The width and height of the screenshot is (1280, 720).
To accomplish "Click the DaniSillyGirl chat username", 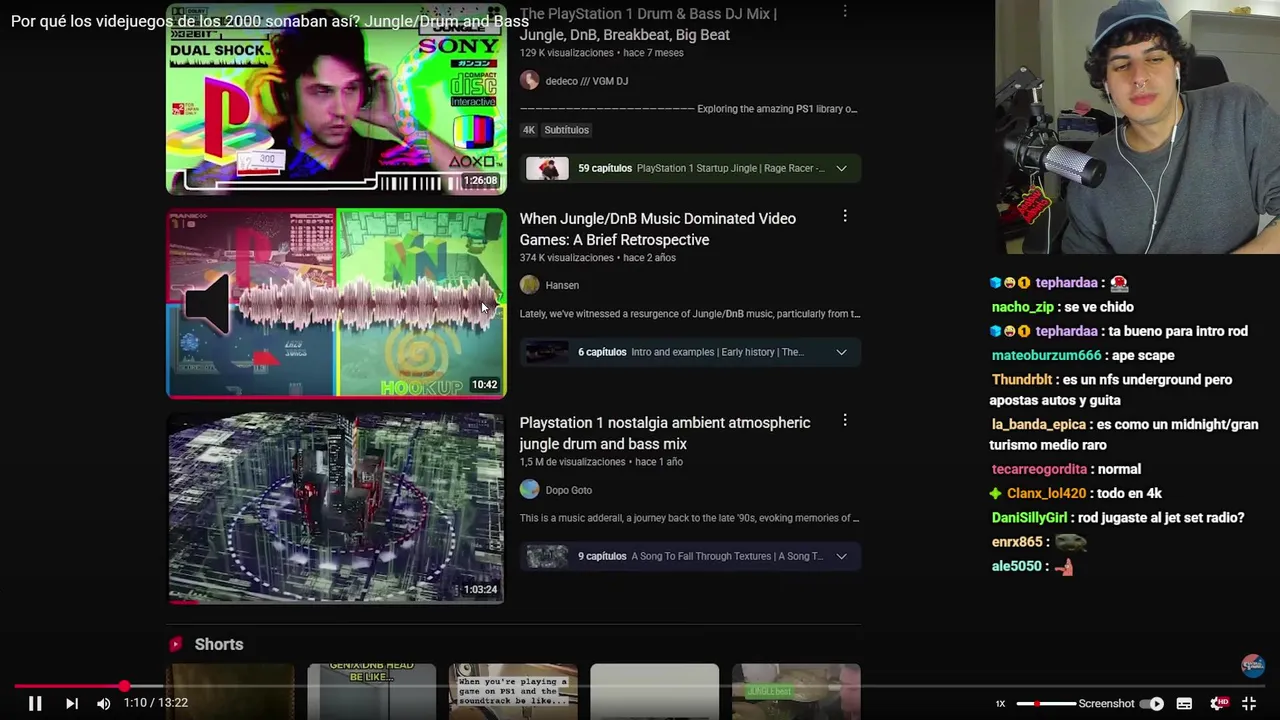I will [1029, 517].
